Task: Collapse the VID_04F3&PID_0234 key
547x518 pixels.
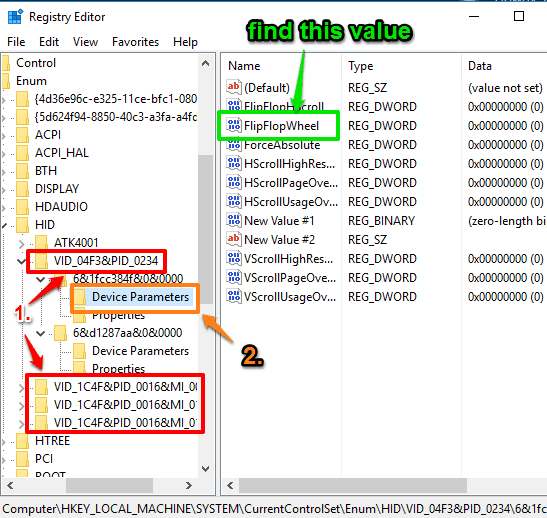Action: pyautogui.click(x=22, y=261)
